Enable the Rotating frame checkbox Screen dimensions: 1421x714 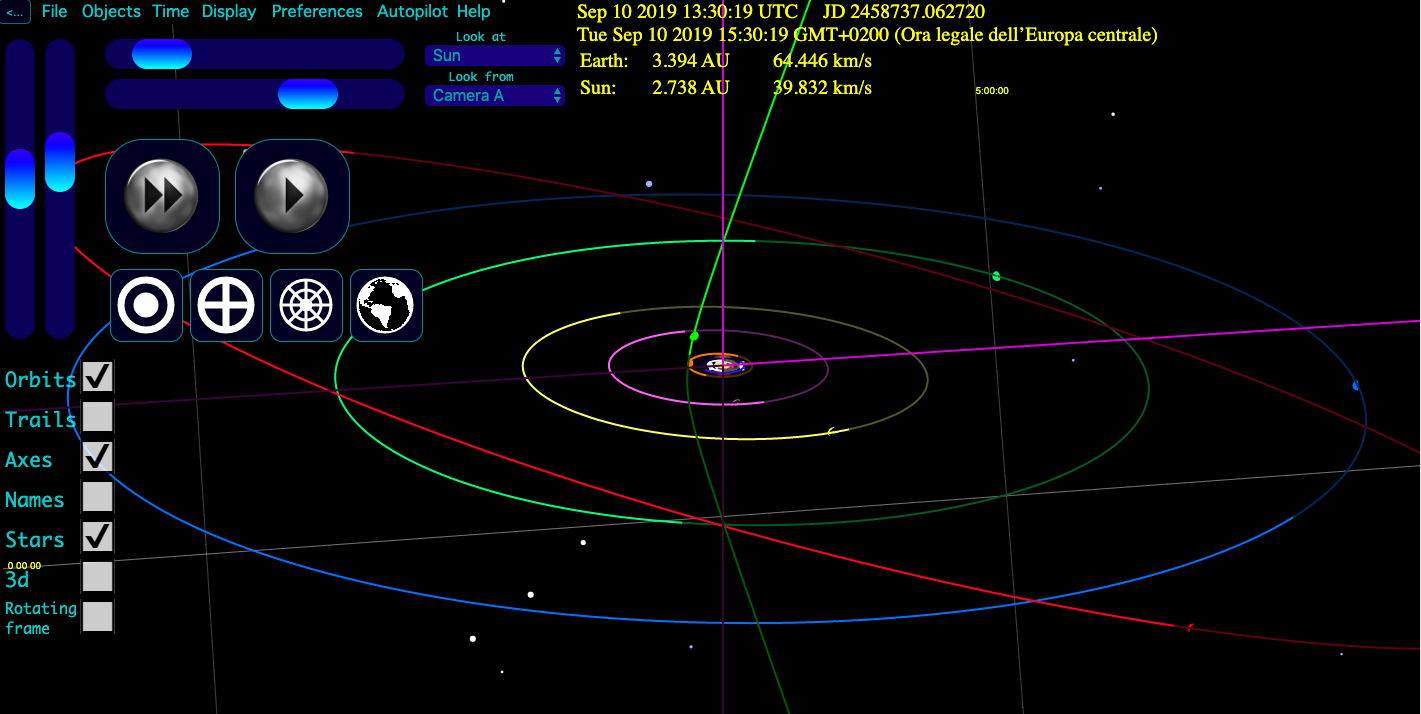97,617
